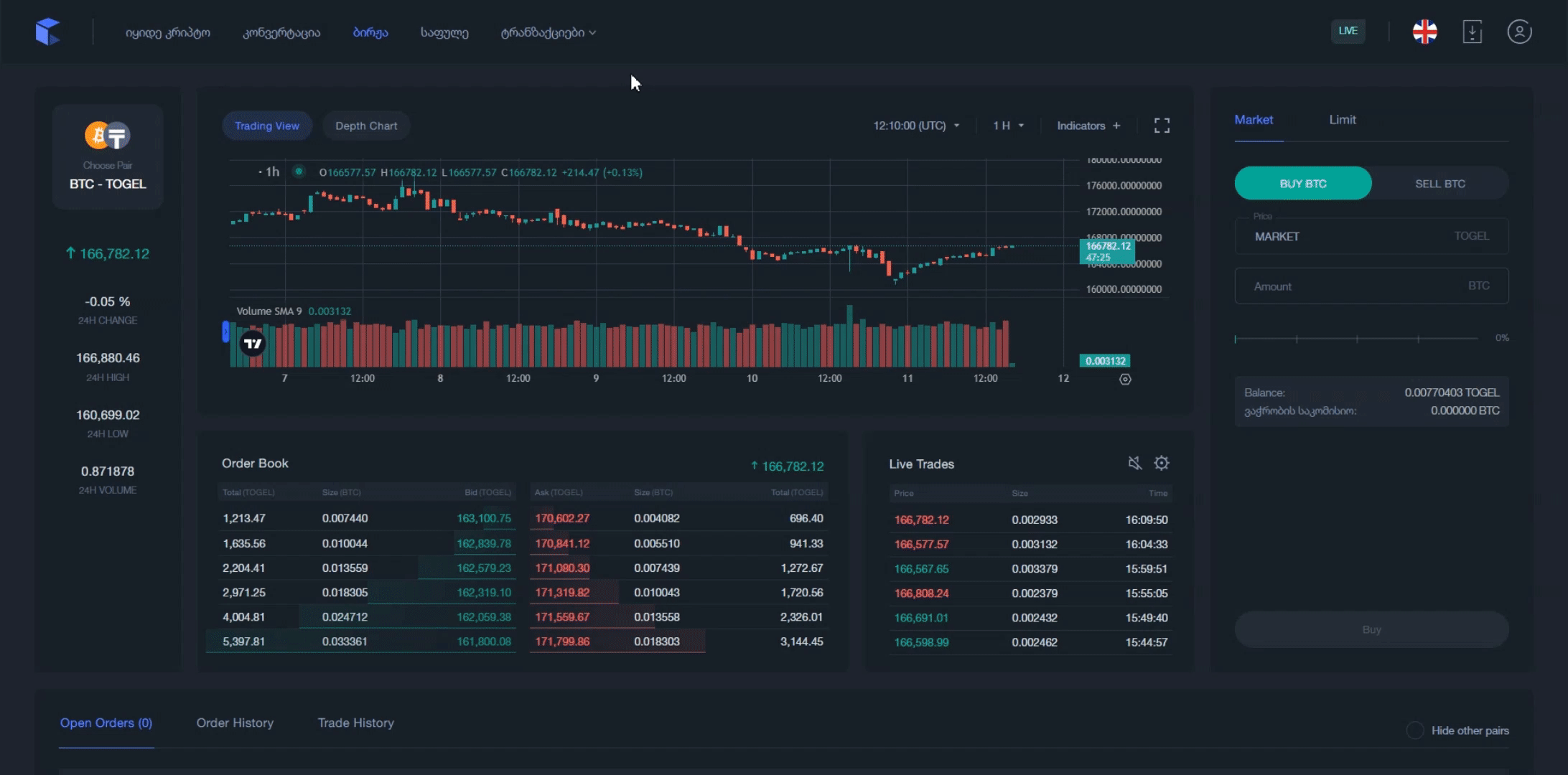The width and height of the screenshot is (1568, 775).
Task: Click the exchange cube logo icon
Action: click(47, 32)
